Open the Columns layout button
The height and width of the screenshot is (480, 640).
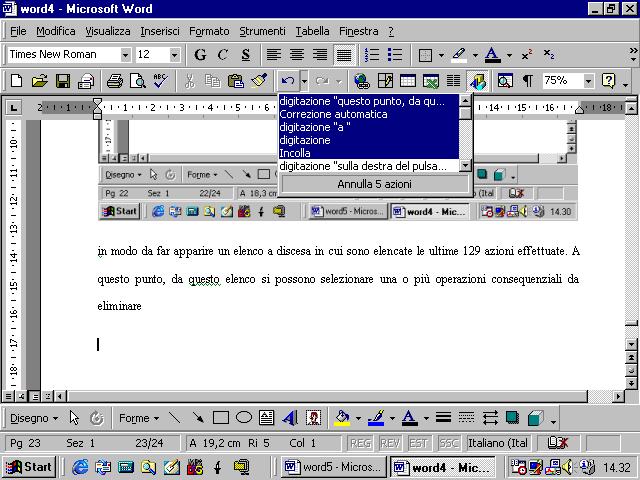point(453,81)
